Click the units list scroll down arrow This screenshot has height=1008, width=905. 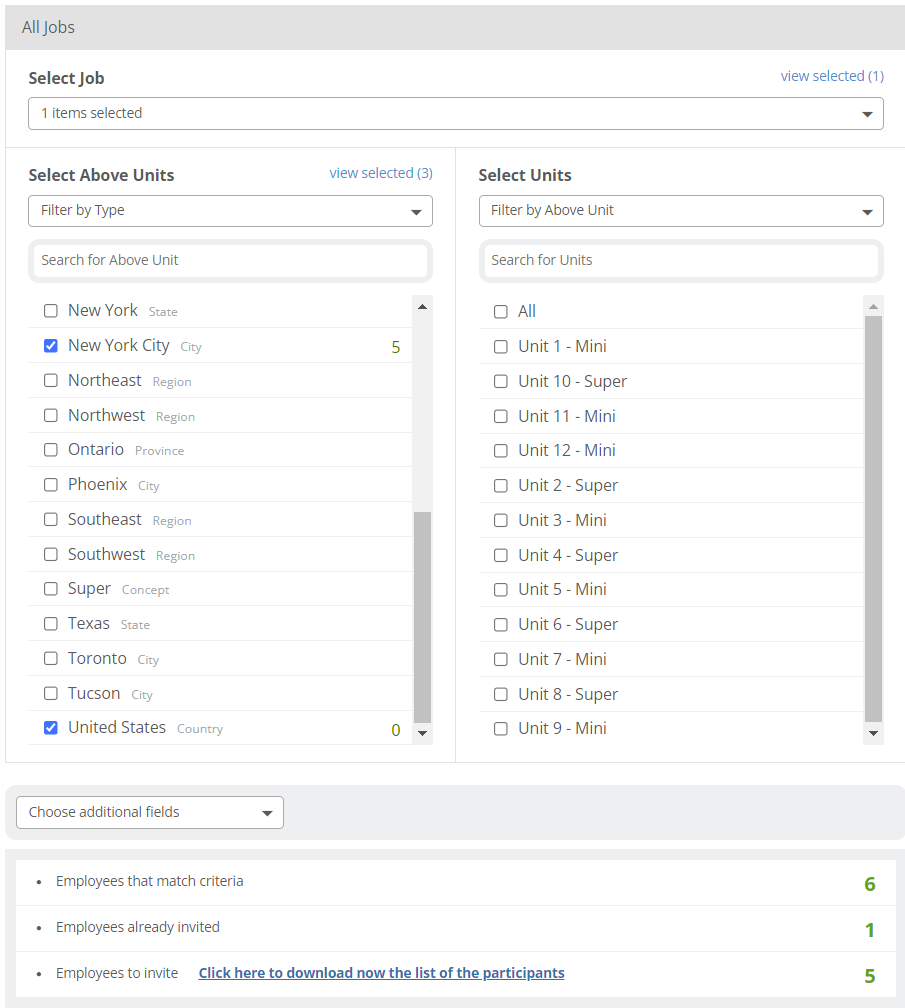point(874,733)
